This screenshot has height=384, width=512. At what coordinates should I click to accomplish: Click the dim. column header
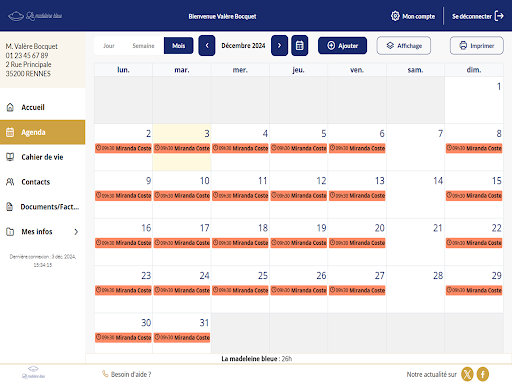click(x=474, y=70)
